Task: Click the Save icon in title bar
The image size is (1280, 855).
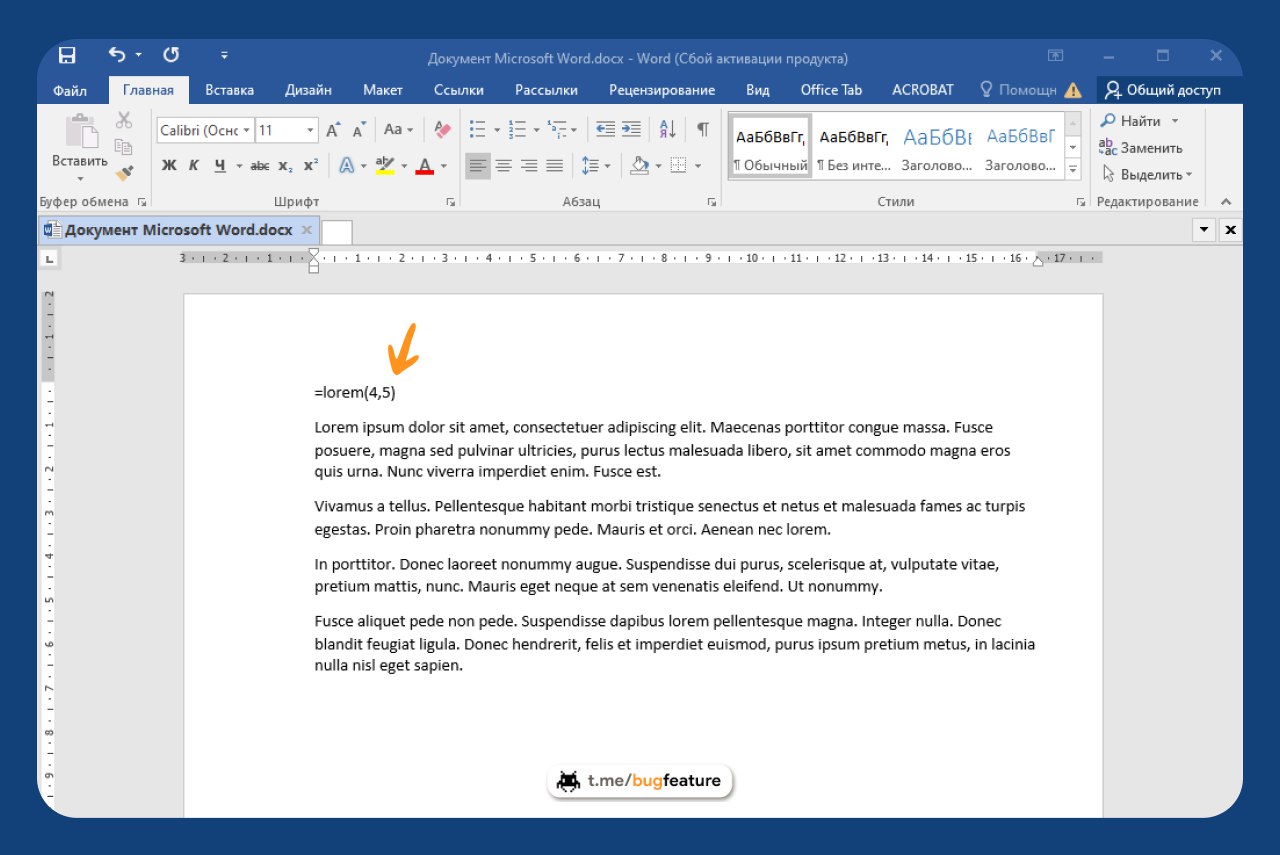Action: 67,56
